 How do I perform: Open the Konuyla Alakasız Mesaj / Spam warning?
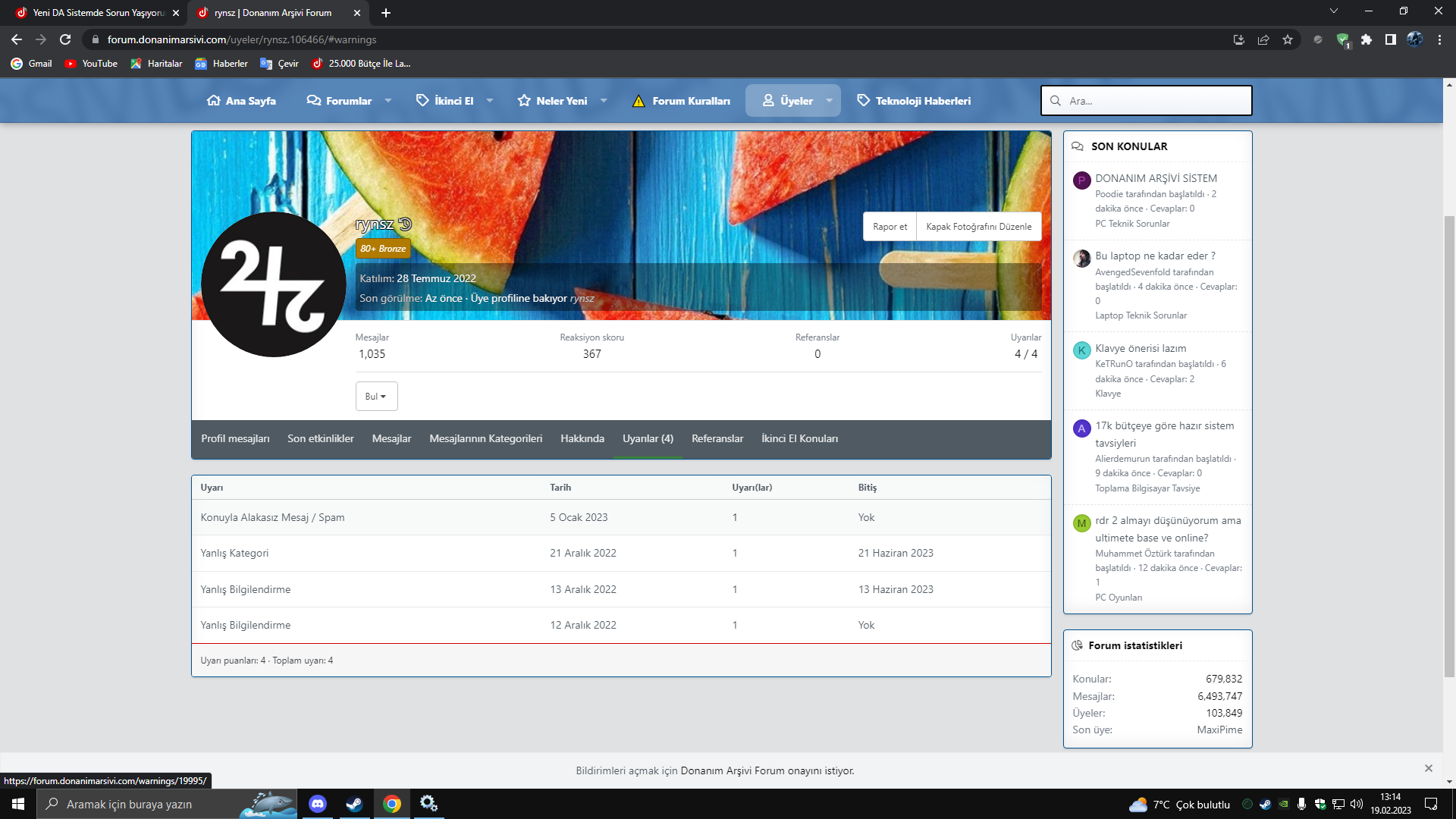pos(272,517)
